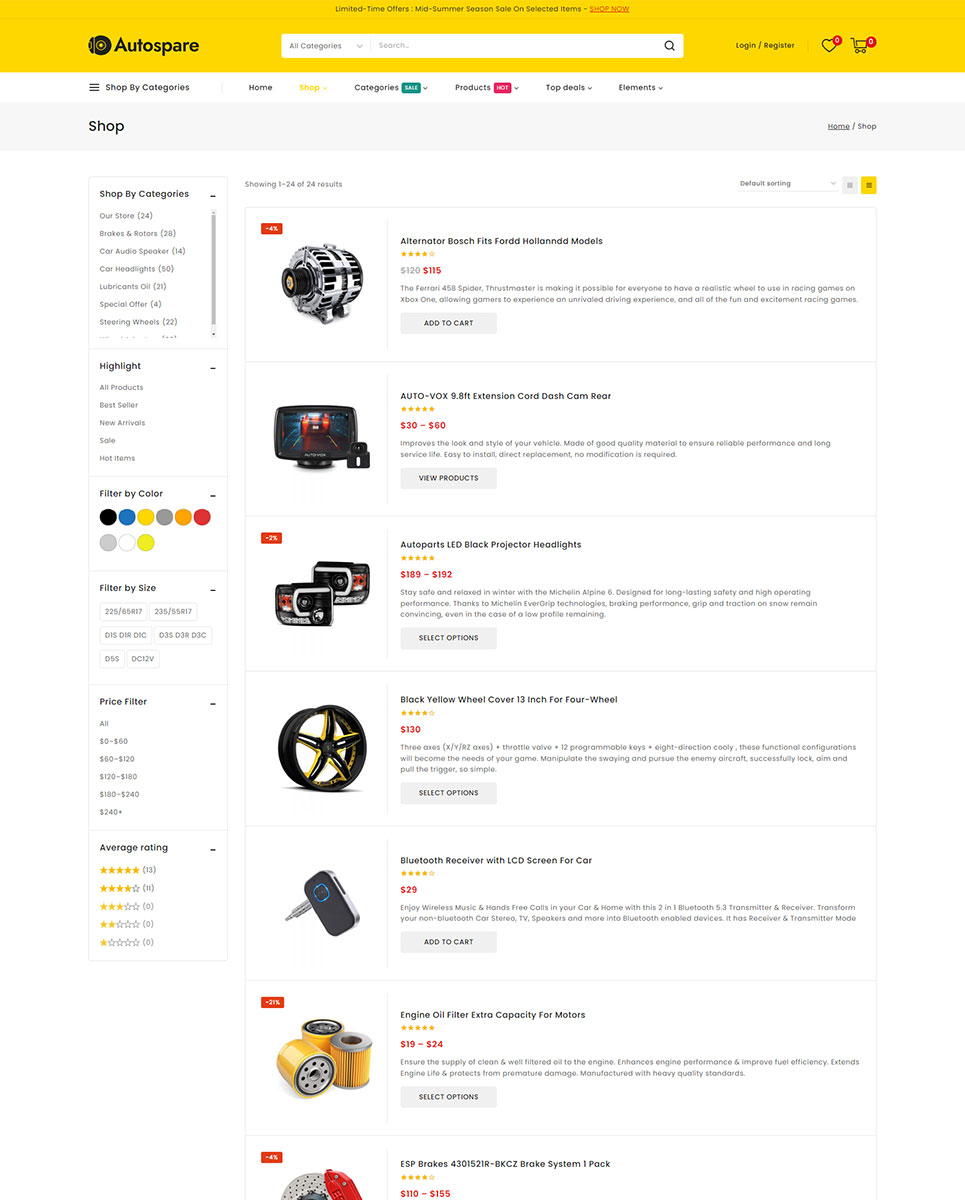Collapse the Average rating section
This screenshot has width=965, height=1200.
[213, 849]
